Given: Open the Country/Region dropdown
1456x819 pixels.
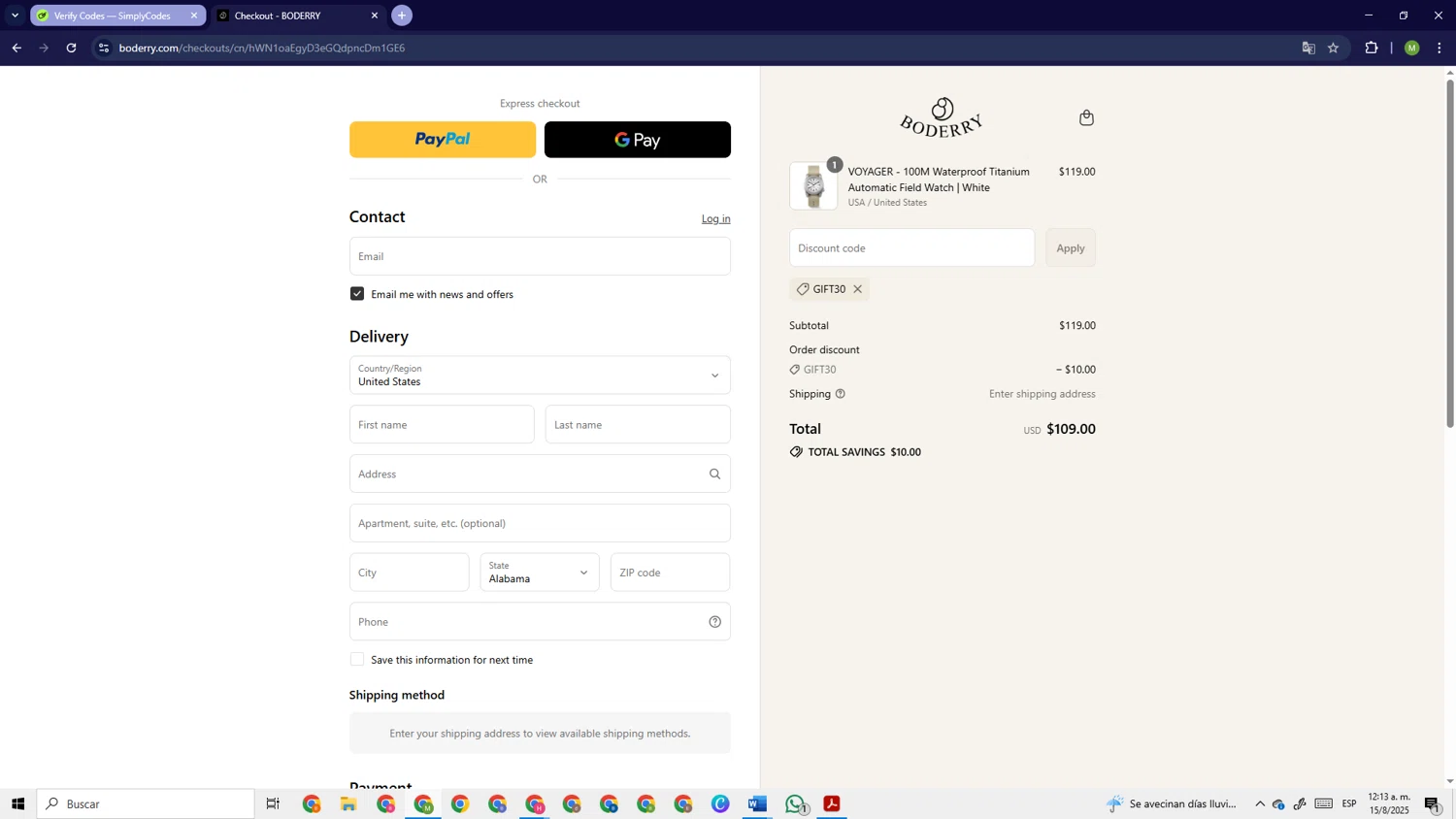Looking at the screenshot, I should tap(540, 376).
